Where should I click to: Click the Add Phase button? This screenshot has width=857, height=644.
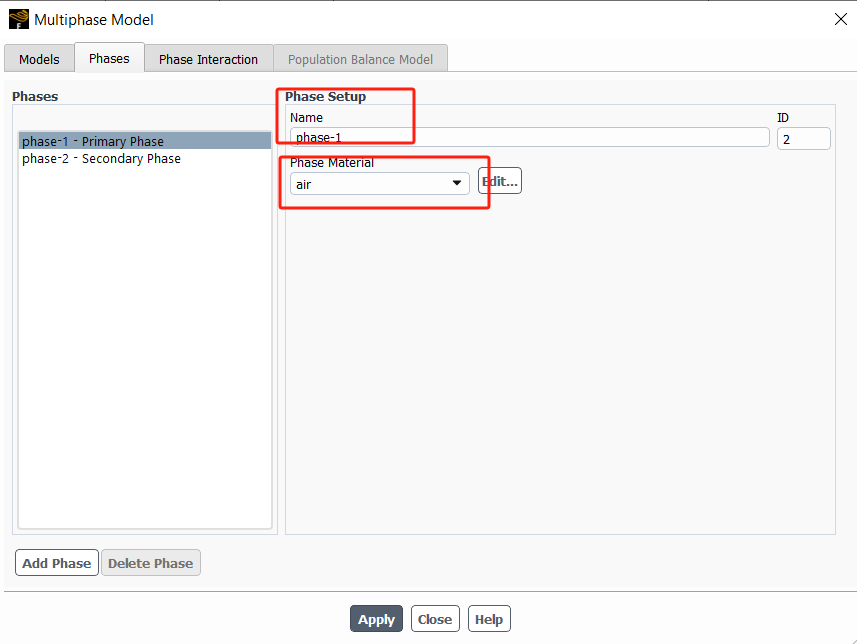(x=57, y=563)
